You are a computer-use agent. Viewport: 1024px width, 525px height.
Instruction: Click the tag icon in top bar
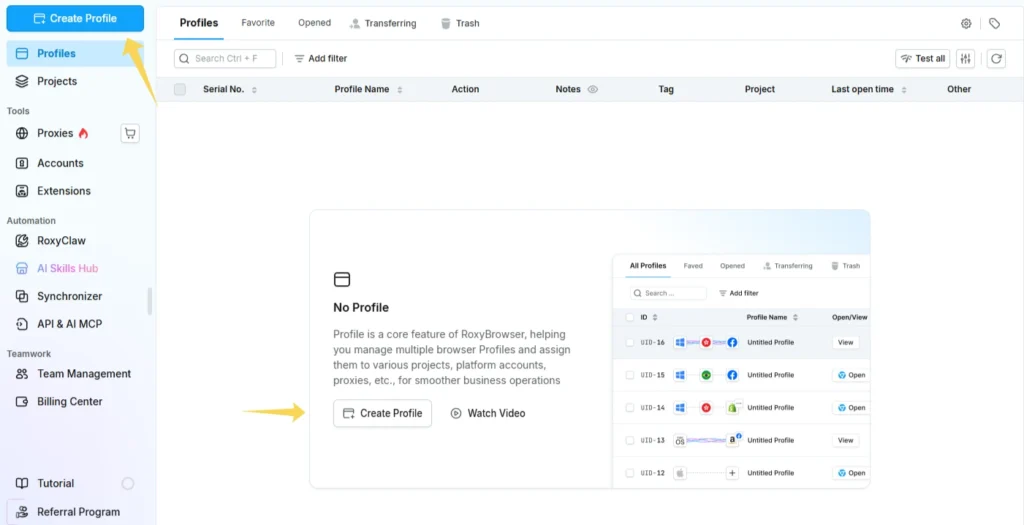pyautogui.click(x=994, y=24)
